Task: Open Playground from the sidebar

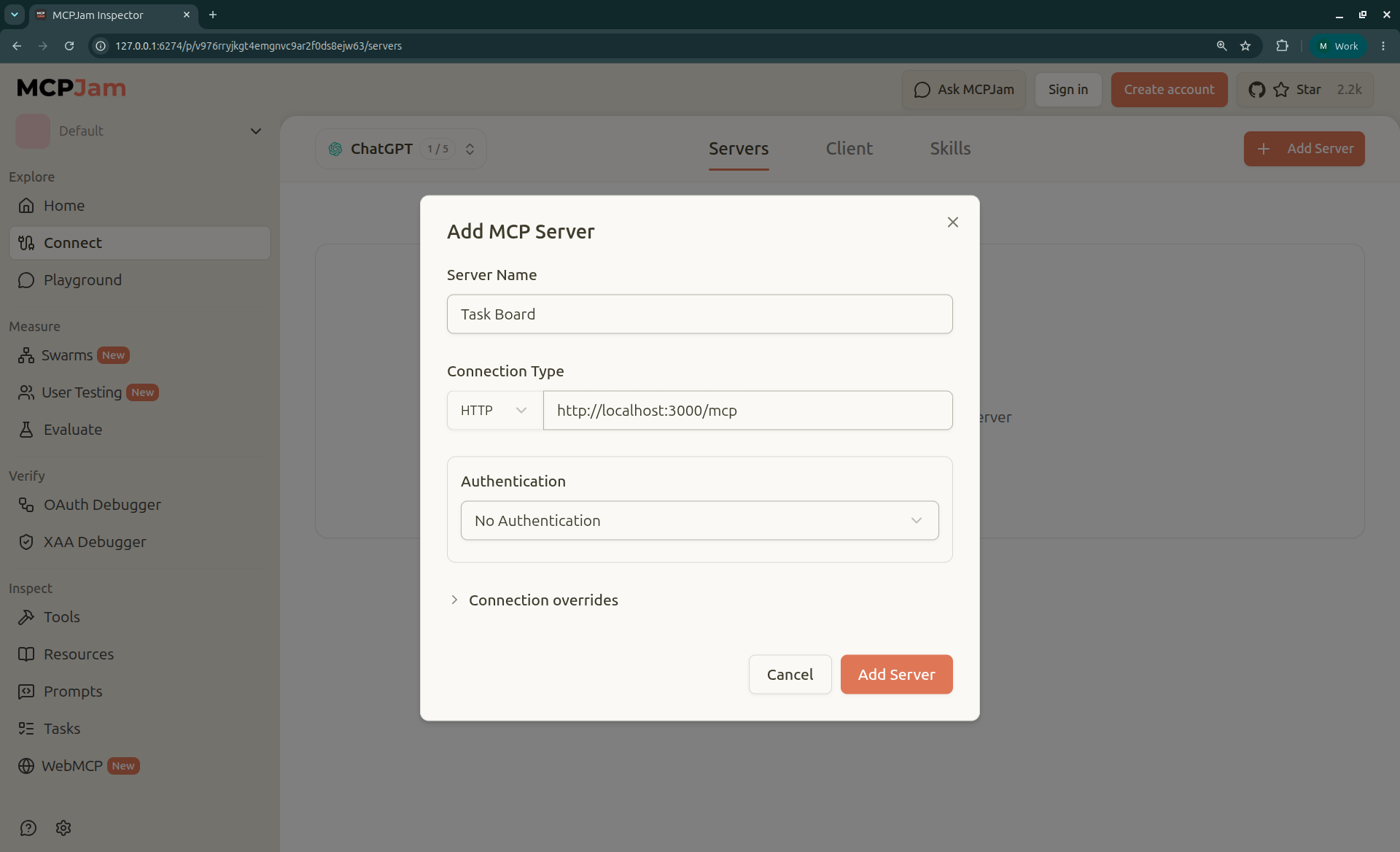Action: 140,280
